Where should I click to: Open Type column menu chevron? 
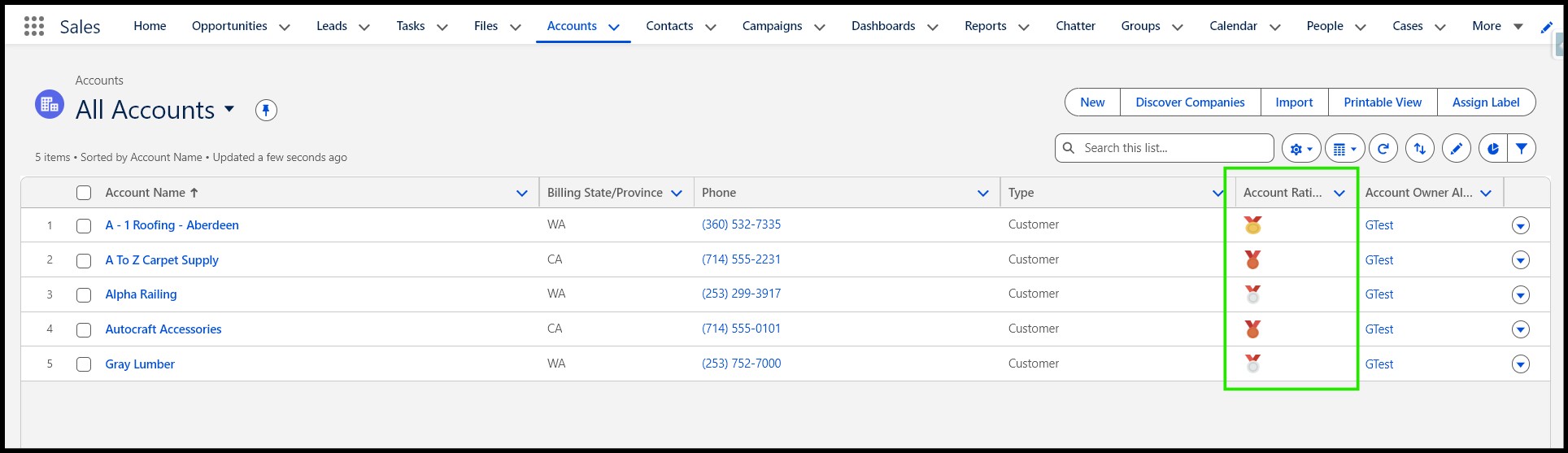coord(1217,194)
